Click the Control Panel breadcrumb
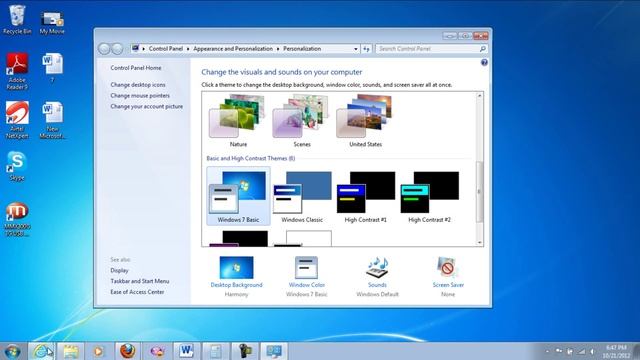Screen dimensions: 640x360 (166, 49)
